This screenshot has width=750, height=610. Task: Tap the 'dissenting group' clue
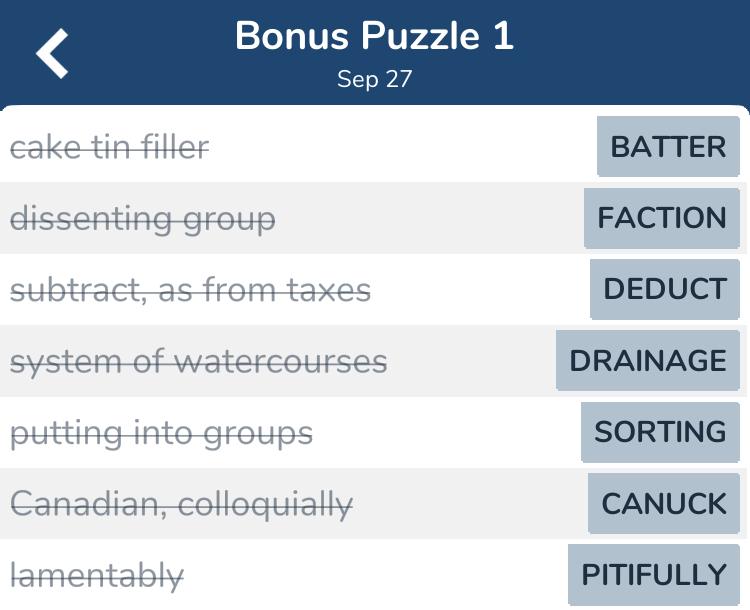pos(143,219)
